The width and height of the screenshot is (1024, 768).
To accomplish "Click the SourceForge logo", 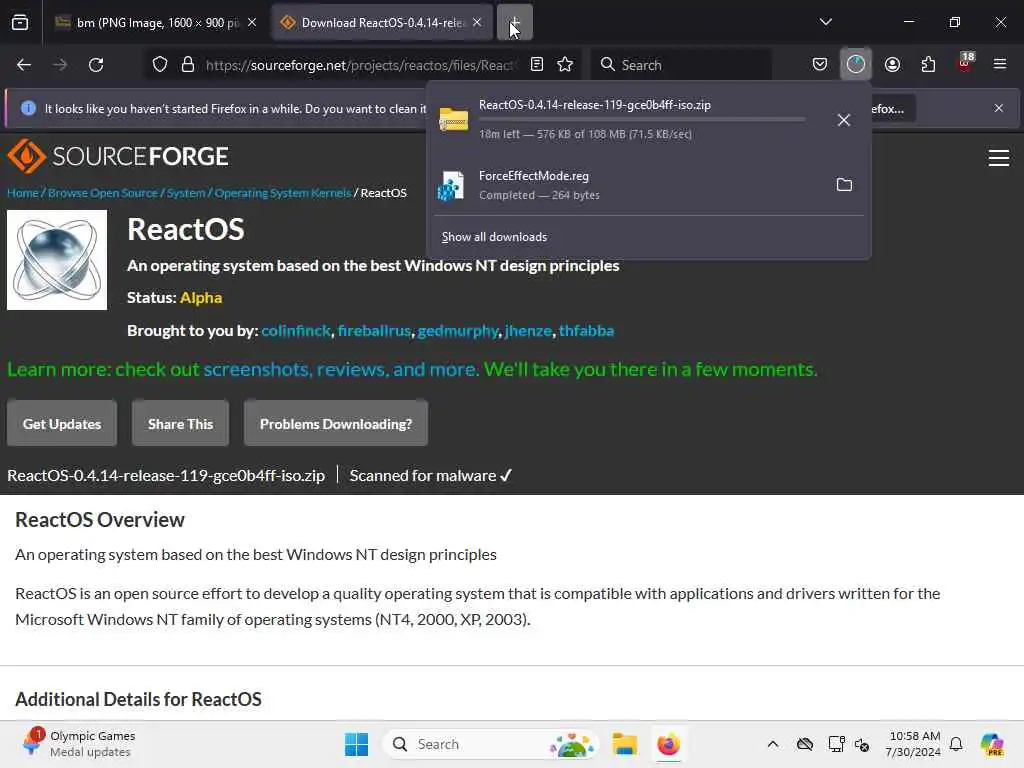I will (x=118, y=157).
